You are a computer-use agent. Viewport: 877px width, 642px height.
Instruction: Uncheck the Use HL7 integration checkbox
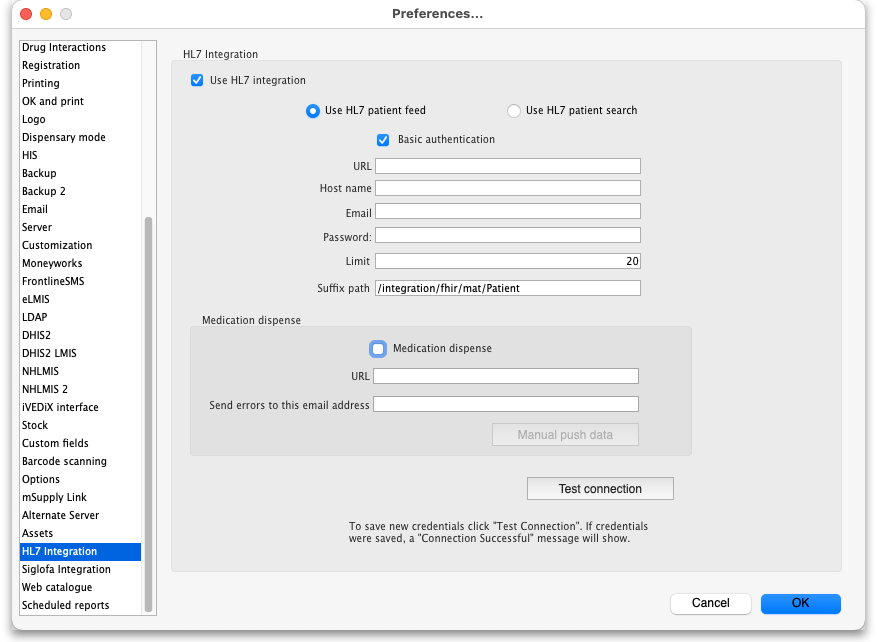tap(197, 81)
